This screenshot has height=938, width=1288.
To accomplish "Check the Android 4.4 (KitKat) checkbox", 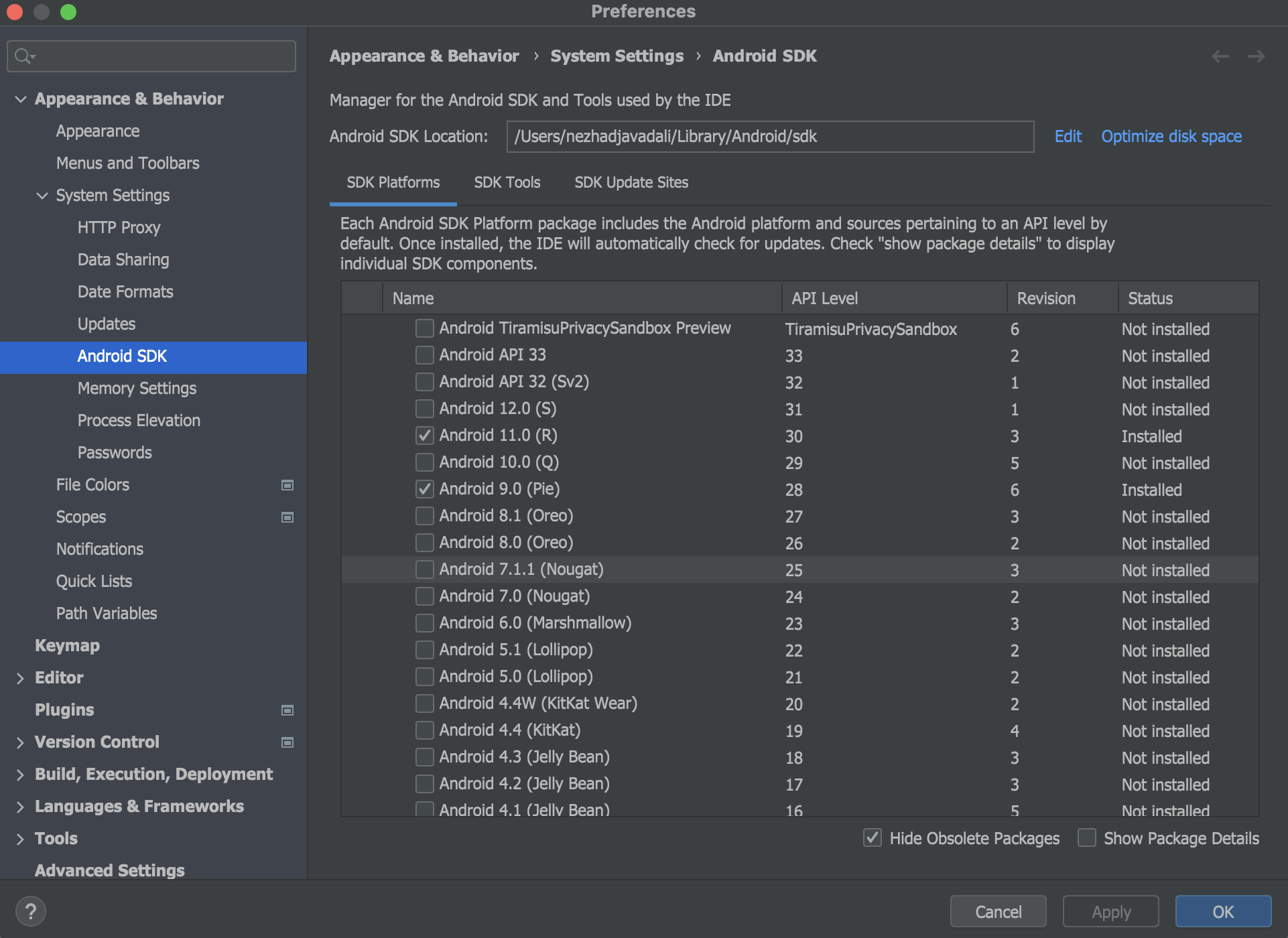I will pyautogui.click(x=424, y=730).
